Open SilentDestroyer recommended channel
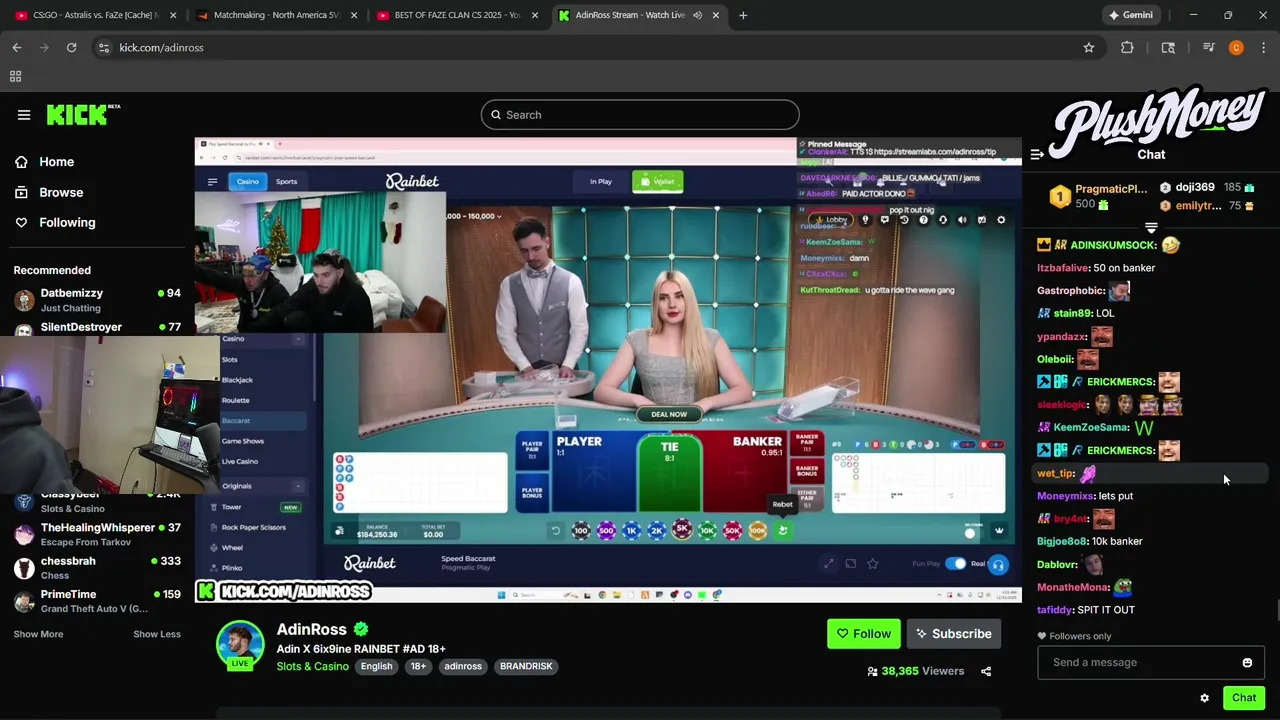Image resolution: width=1280 pixels, height=720 pixels. click(97, 327)
